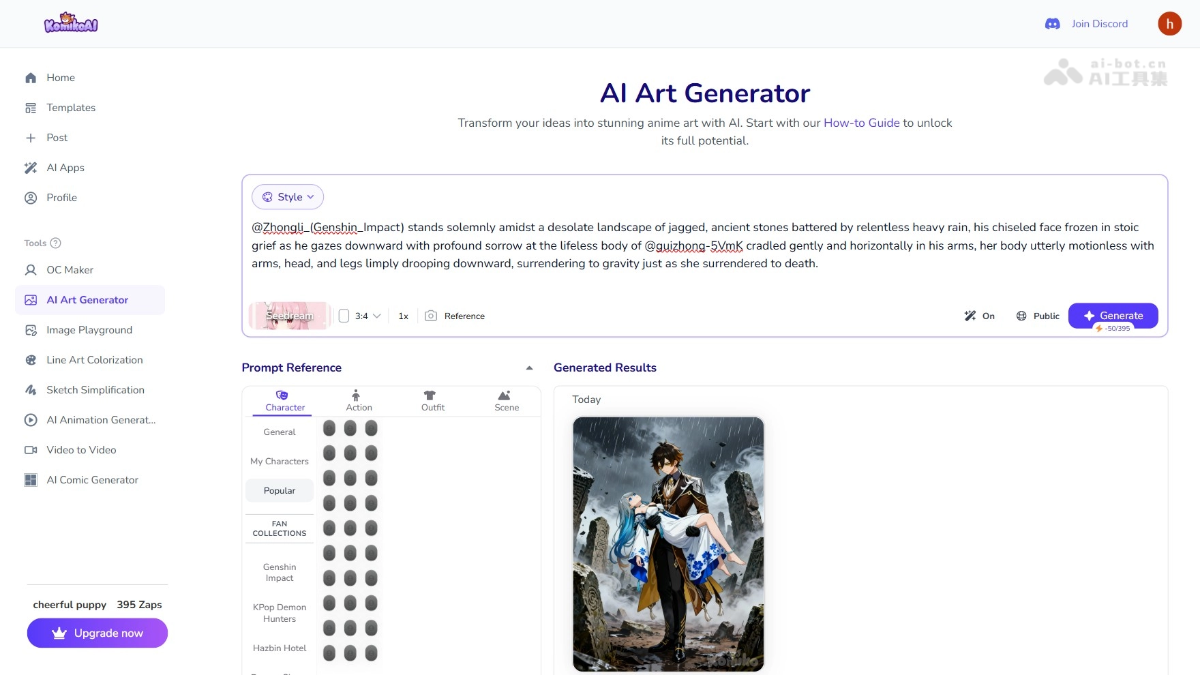Switch to the Outfit tab
The height and width of the screenshot is (675, 1200).
(432, 400)
